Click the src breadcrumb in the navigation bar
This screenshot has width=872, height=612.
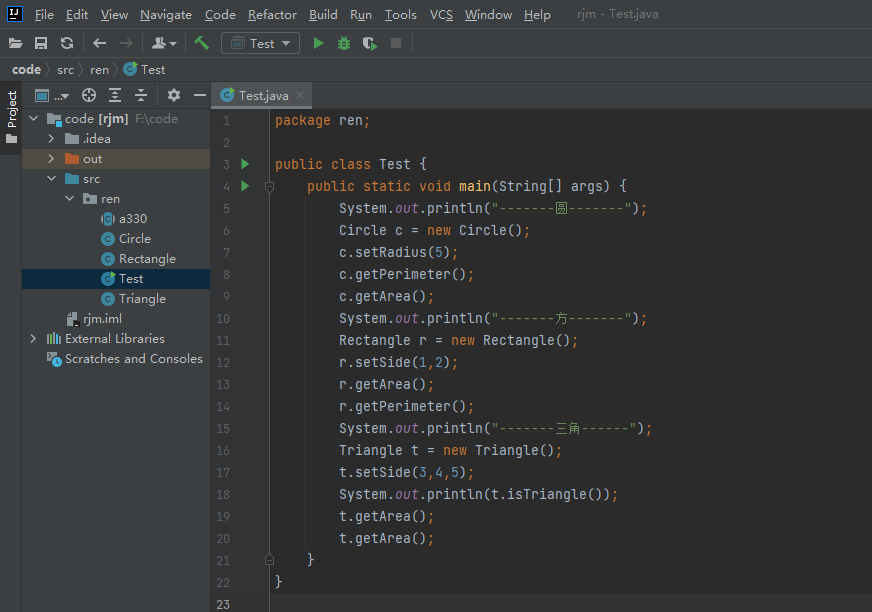[65, 69]
